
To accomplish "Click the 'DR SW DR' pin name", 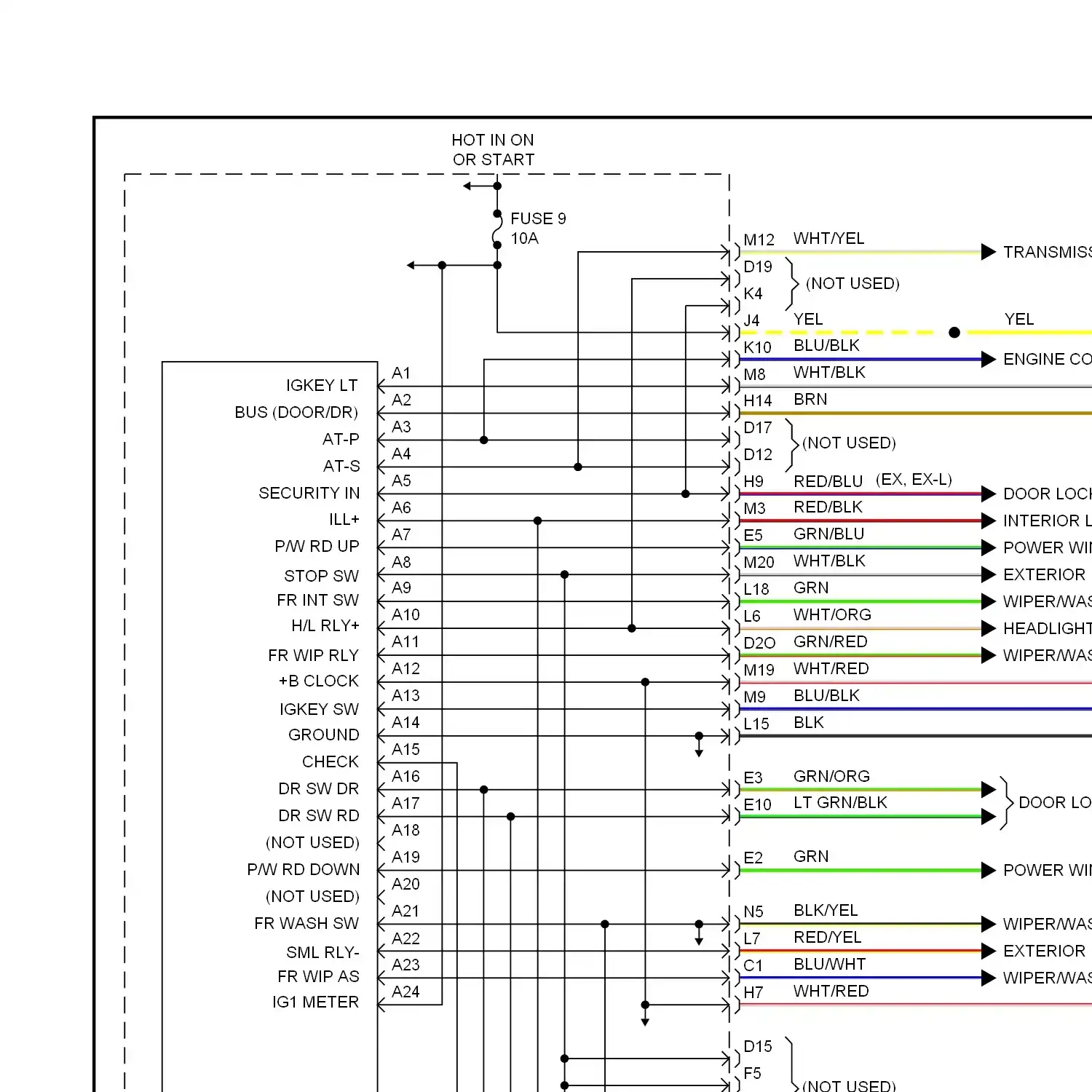I will click(x=319, y=788).
